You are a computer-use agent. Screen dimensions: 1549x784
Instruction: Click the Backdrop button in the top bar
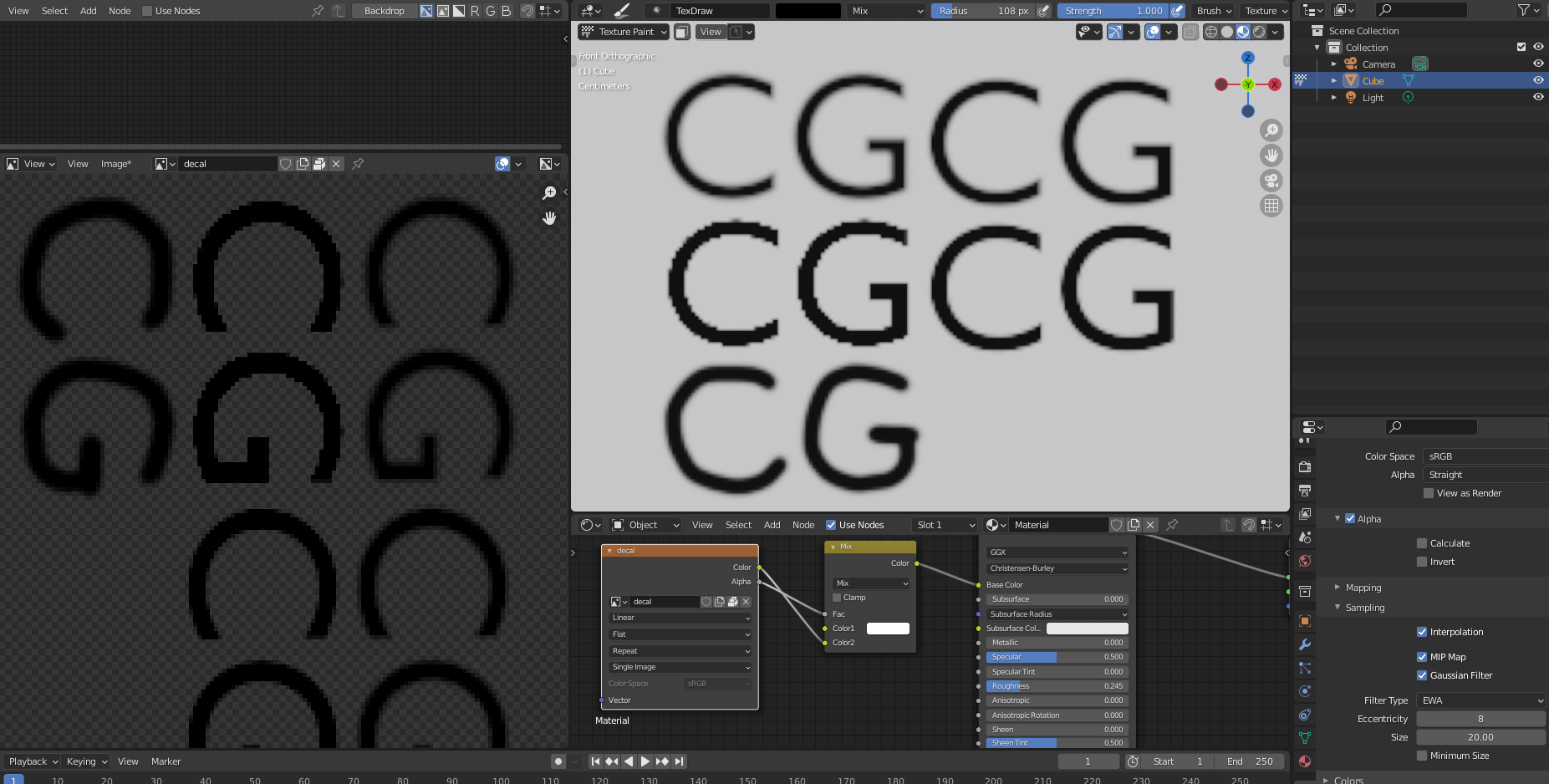pyautogui.click(x=384, y=11)
